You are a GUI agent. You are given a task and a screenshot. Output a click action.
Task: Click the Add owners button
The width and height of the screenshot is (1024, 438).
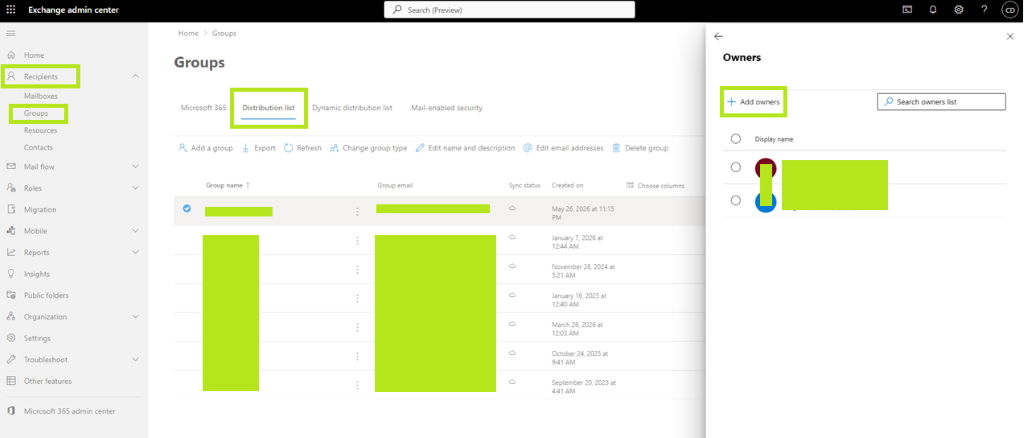click(x=753, y=102)
